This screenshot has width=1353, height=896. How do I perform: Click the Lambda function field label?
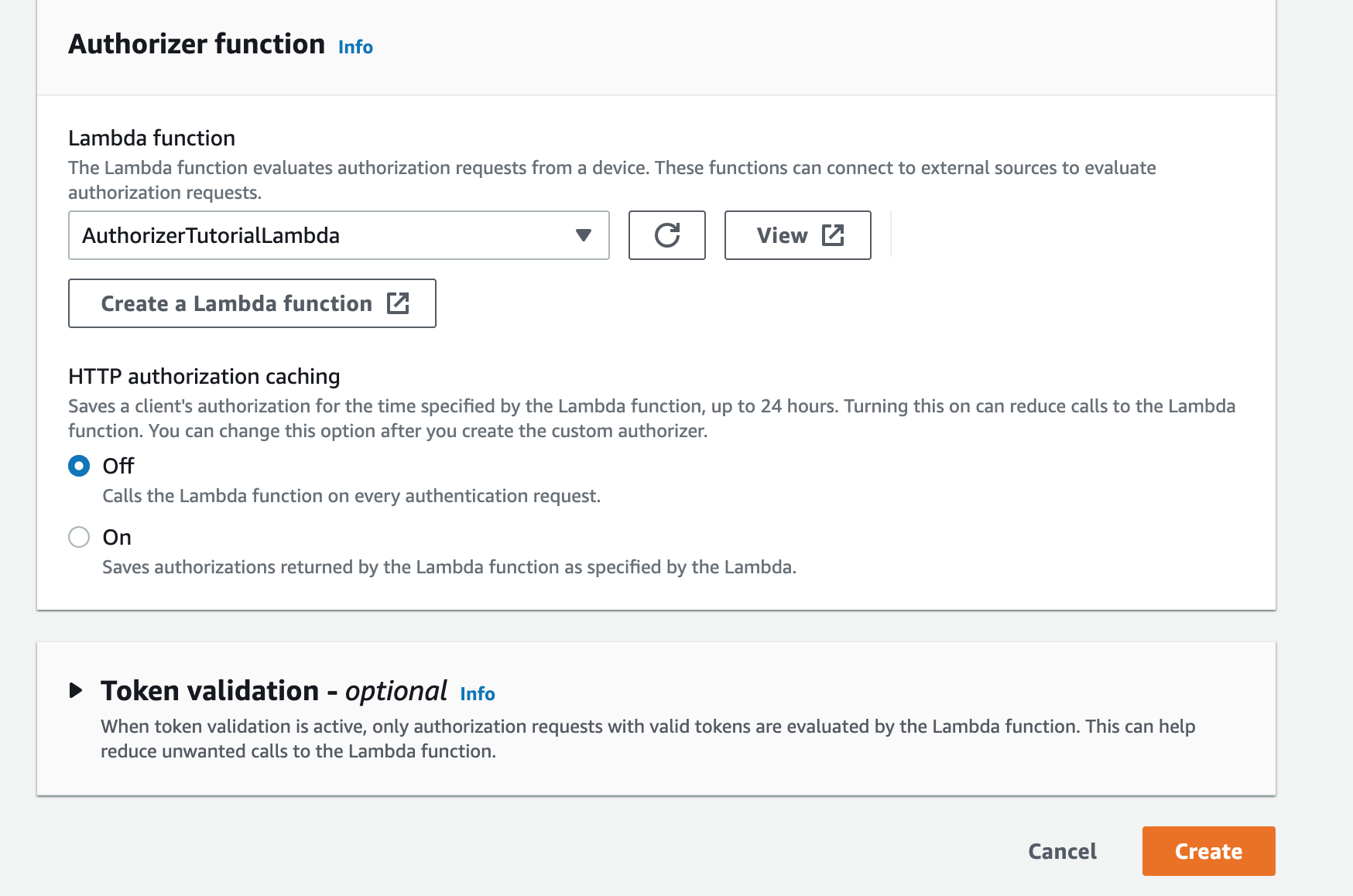(x=152, y=138)
